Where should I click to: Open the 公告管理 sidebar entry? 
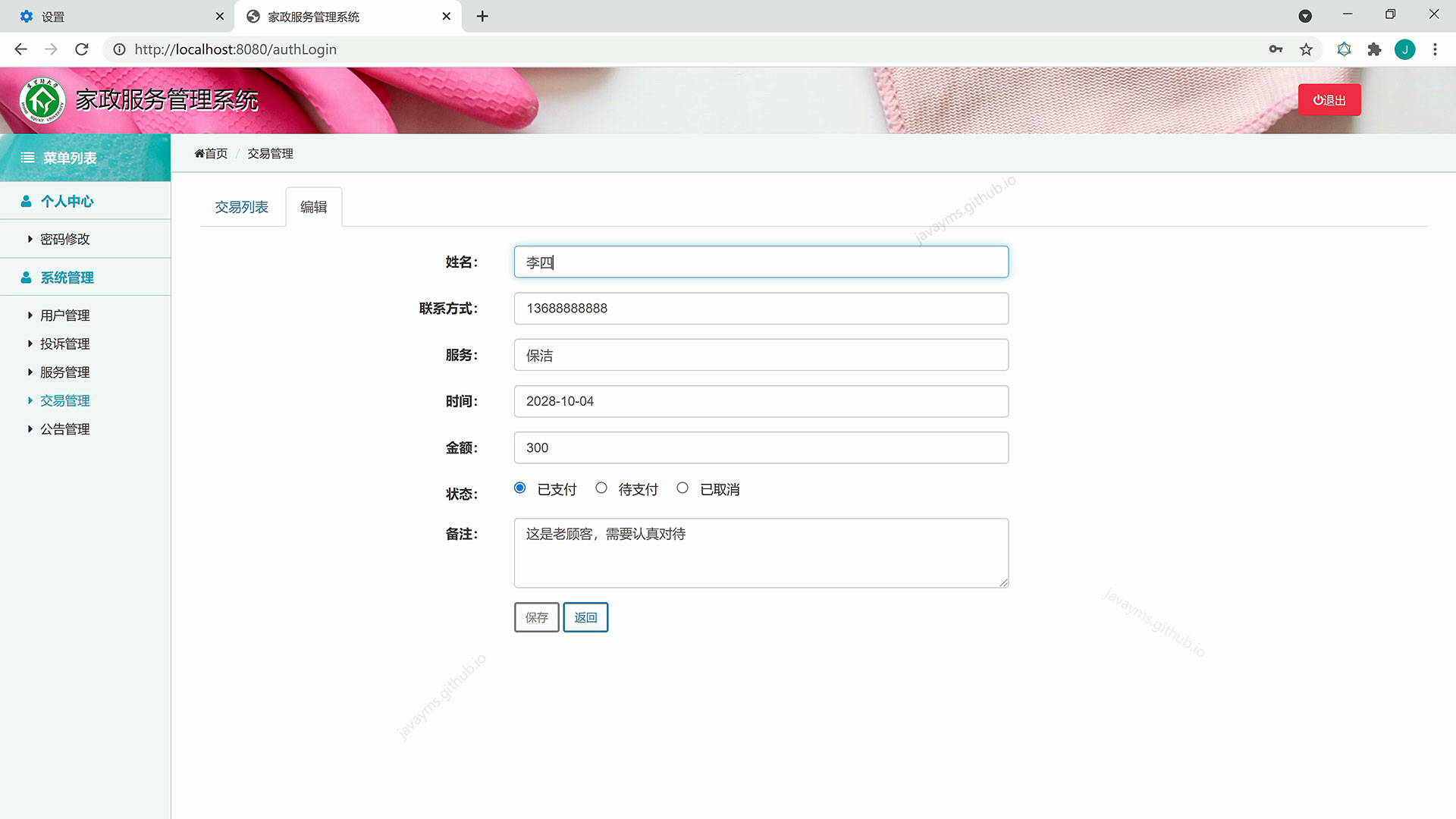click(64, 429)
